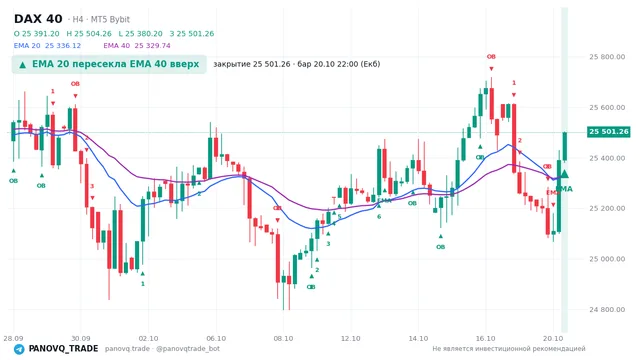Click the green '6' marker under the 13.10 candle

379,217
